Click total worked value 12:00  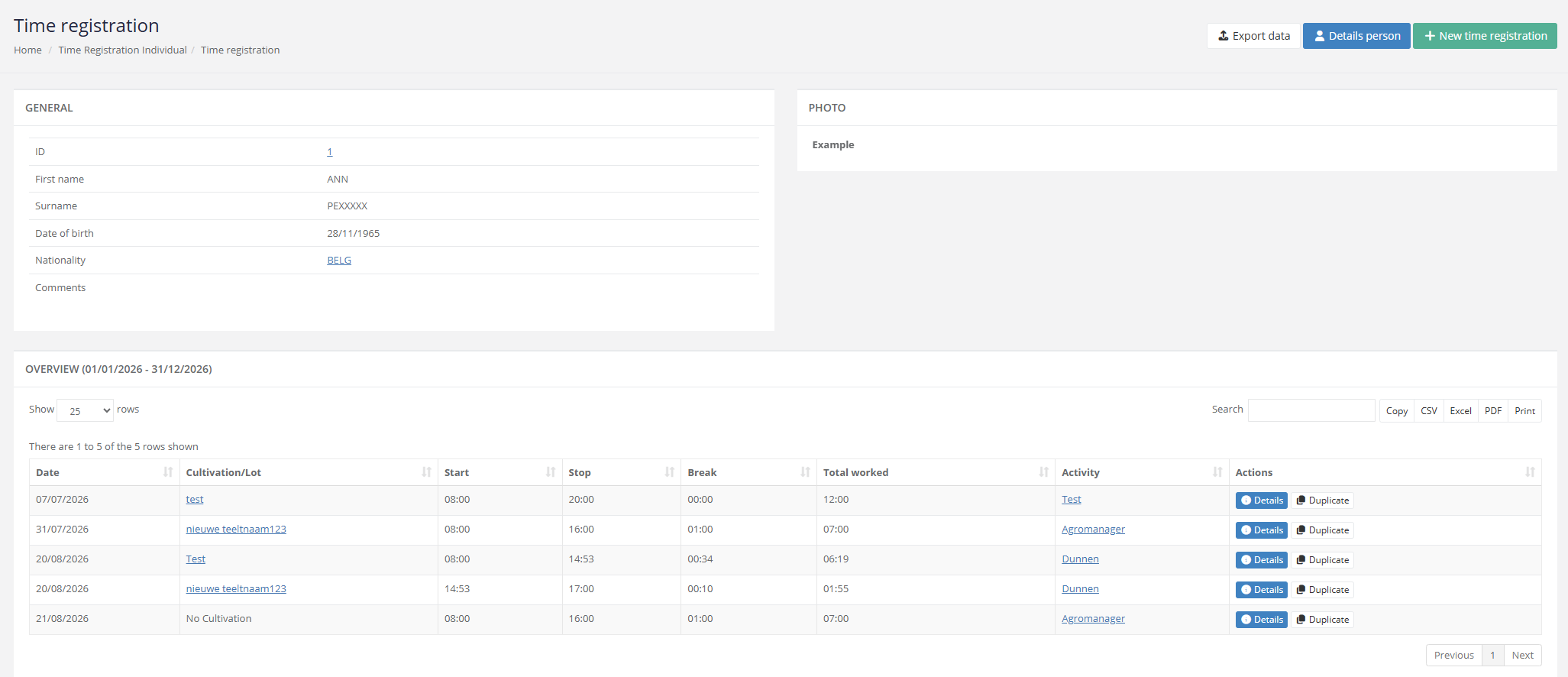click(x=836, y=499)
